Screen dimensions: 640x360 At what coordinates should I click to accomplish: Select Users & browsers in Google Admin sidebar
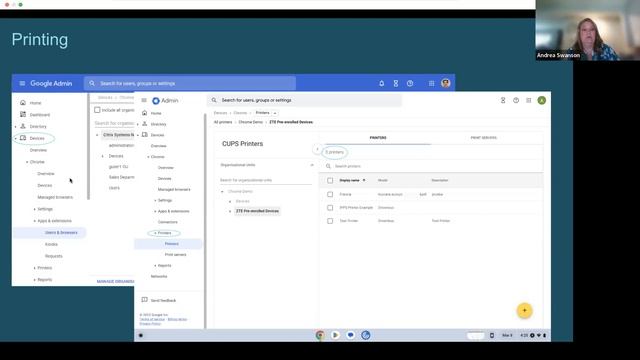point(61,233)
